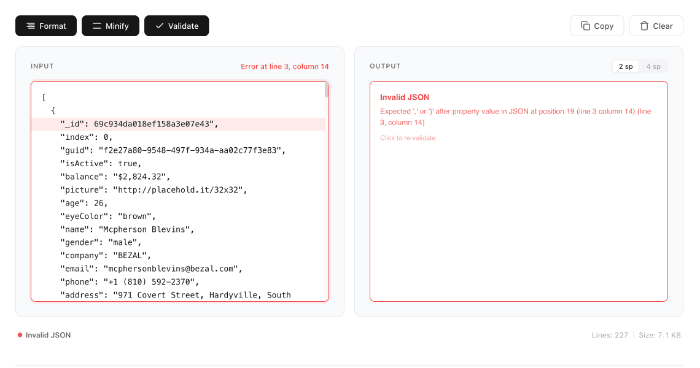Select the 2 sp indentation option
Image resolution: width=700 pixels, height=368 pixels.
pos(625,67)
